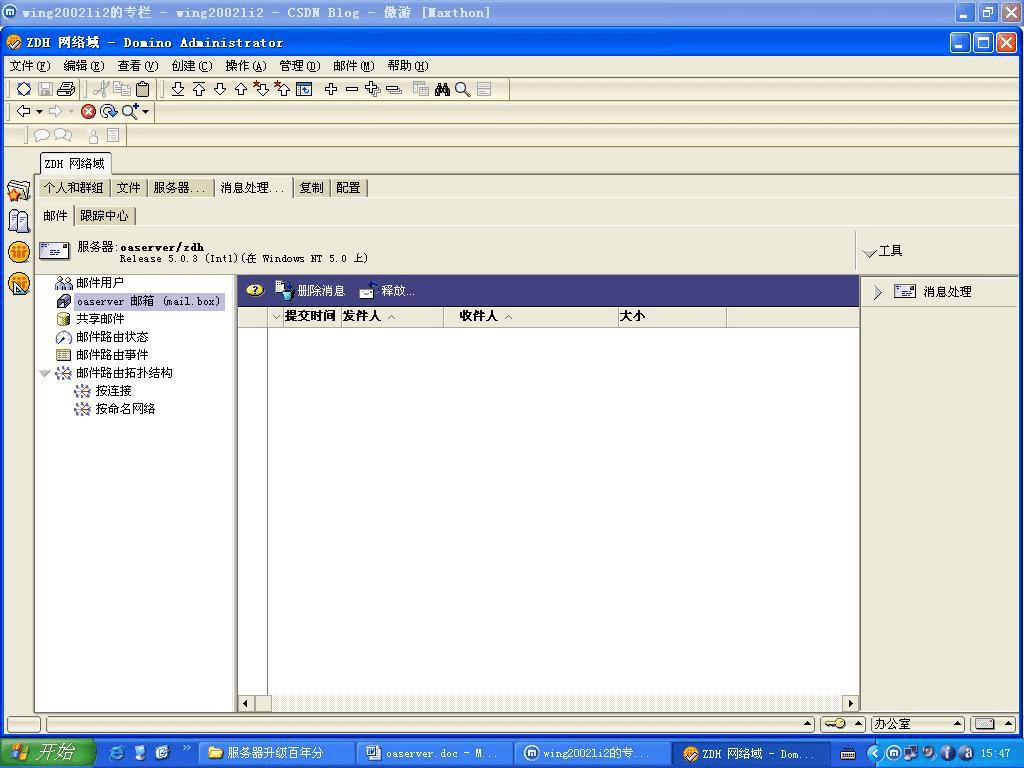Click the Expand plus icon
Screen dimensions: 1024x768
(331, 89)
